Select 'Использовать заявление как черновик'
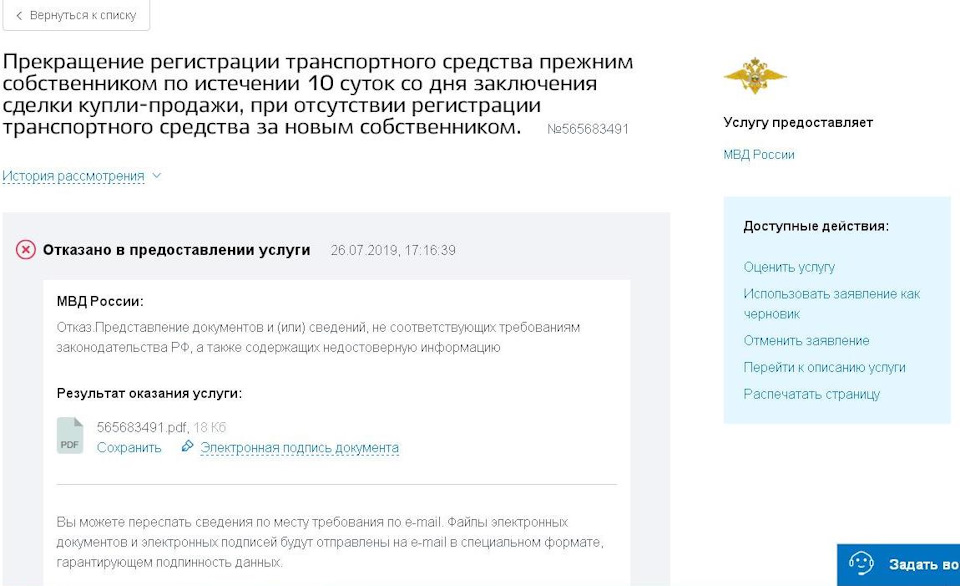 831,304
